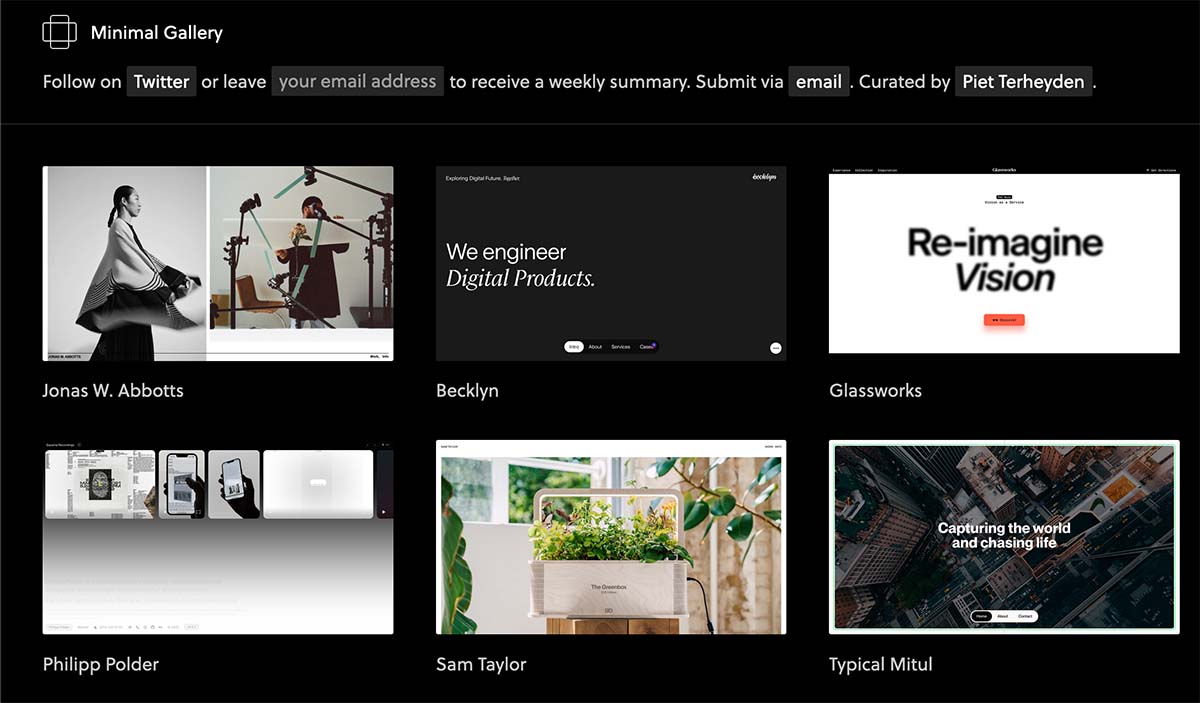Open the Philipp Polder preview thumbnail
The width and height of the screenshot is (1200, 703).
pyautogui.click(x=218, y=537)
